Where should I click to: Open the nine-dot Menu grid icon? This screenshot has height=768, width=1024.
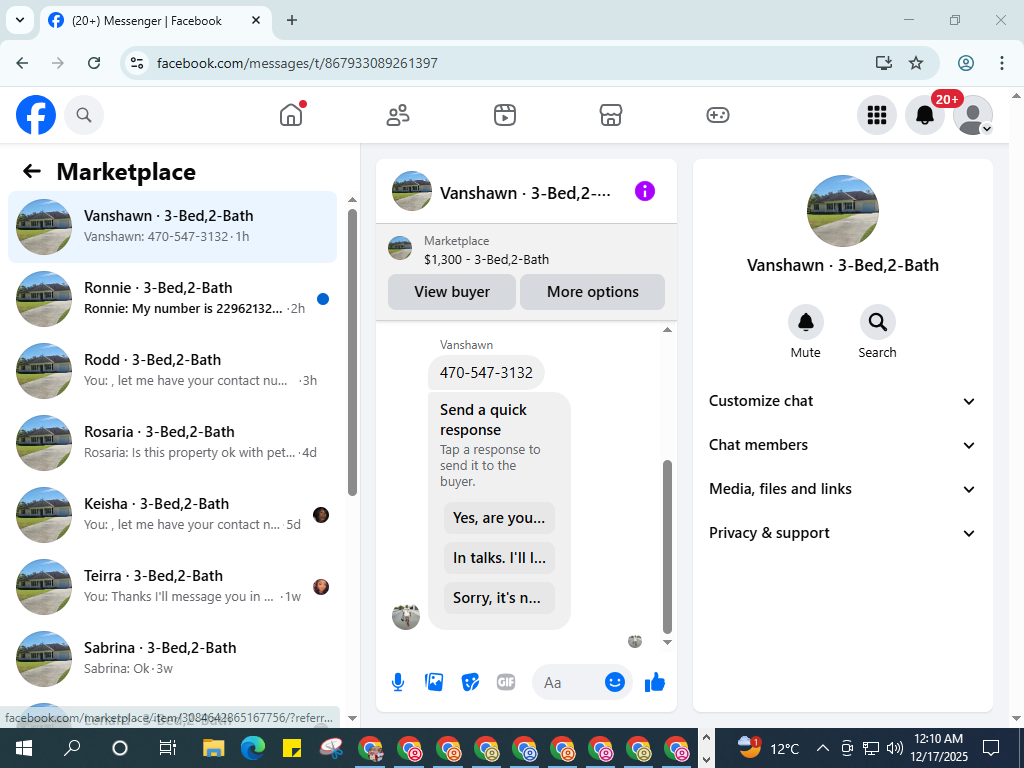tap(876, 115)
